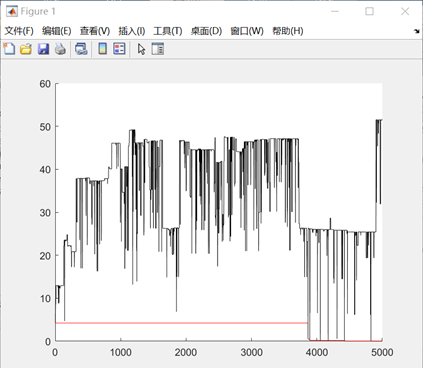Insert colorbar using toolbar icon

point(102,49)
